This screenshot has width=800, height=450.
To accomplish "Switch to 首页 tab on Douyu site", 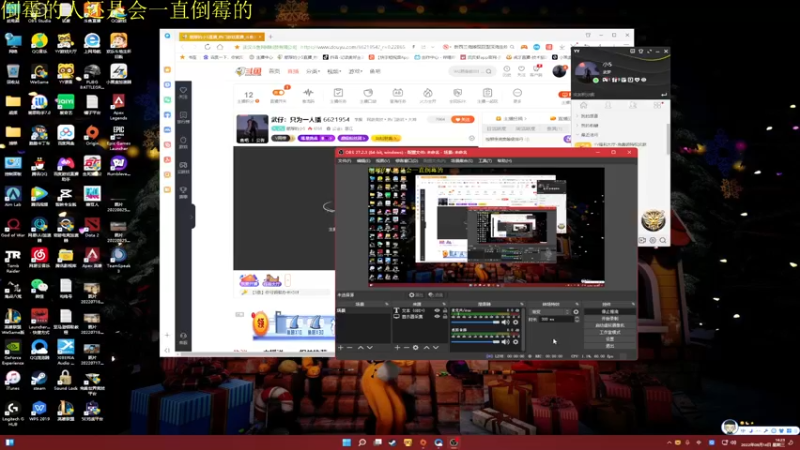I will click(274, 71).
